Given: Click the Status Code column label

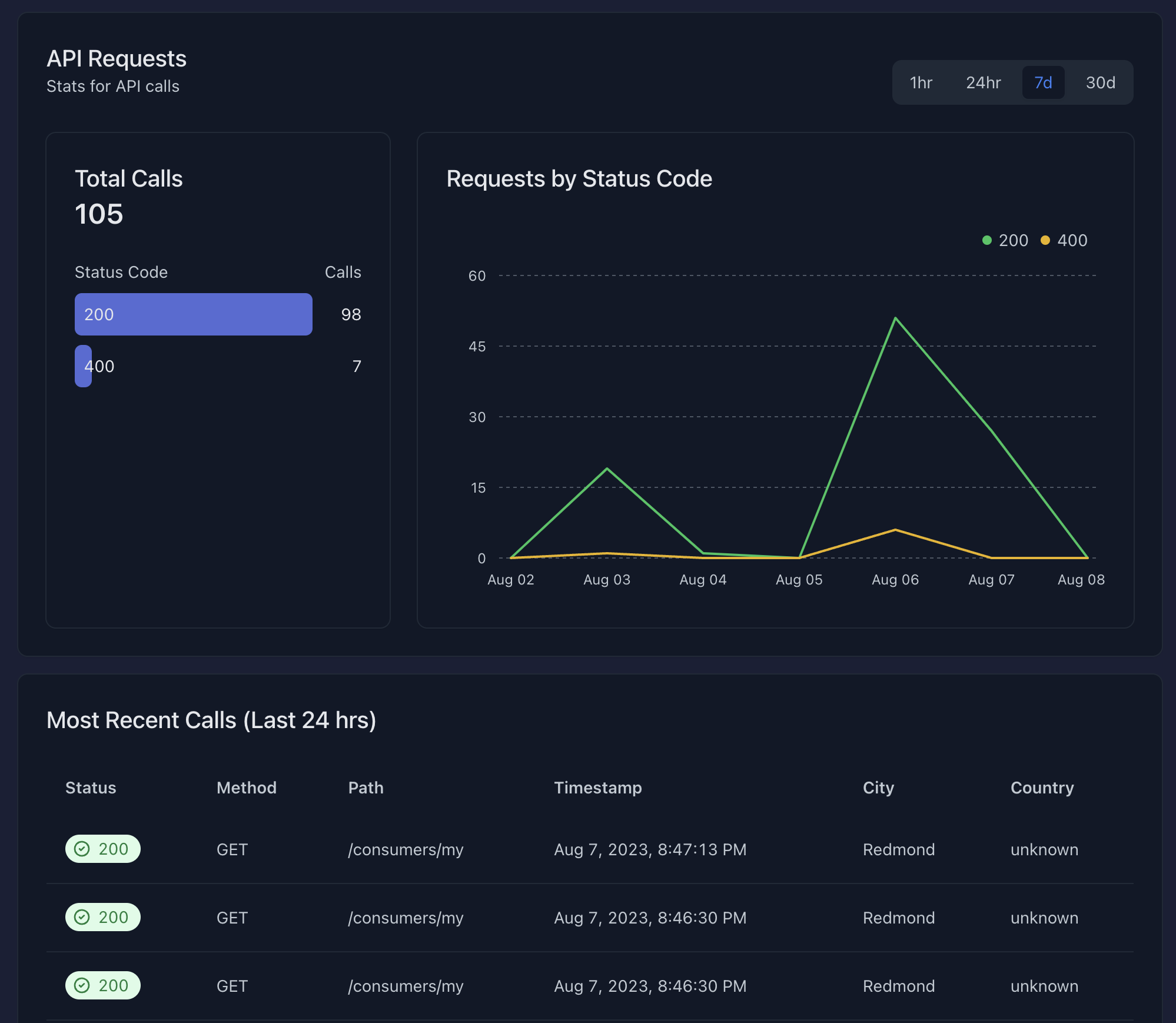Looking at the screenshot, I should coord(121,272).
